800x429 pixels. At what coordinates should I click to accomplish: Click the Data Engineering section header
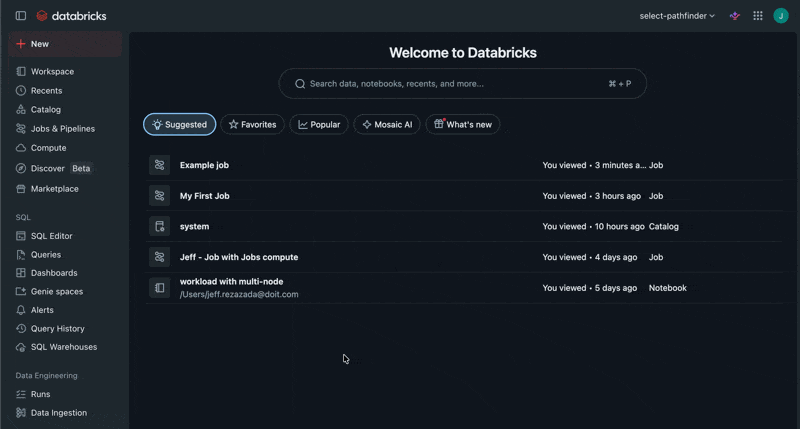pyautogui.click(x=46, y=375)
